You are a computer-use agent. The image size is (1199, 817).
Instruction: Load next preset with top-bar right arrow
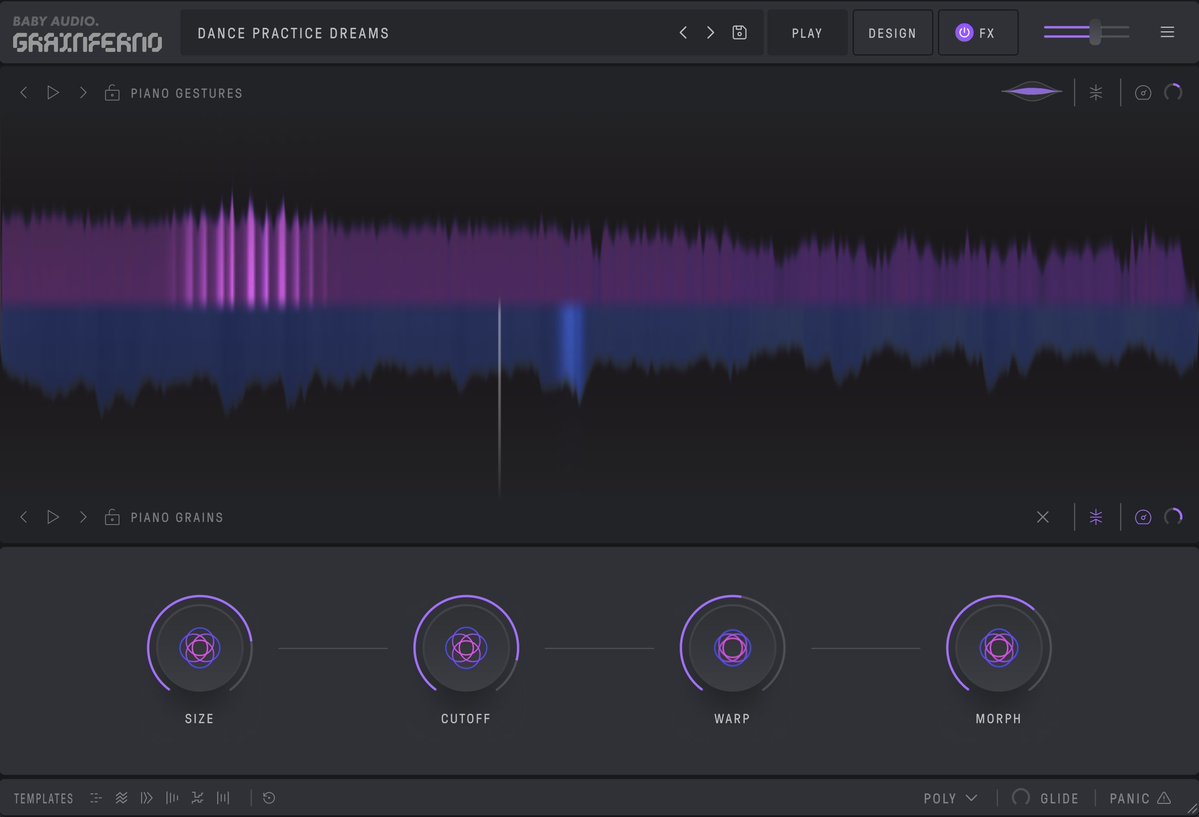click(710, 33)
